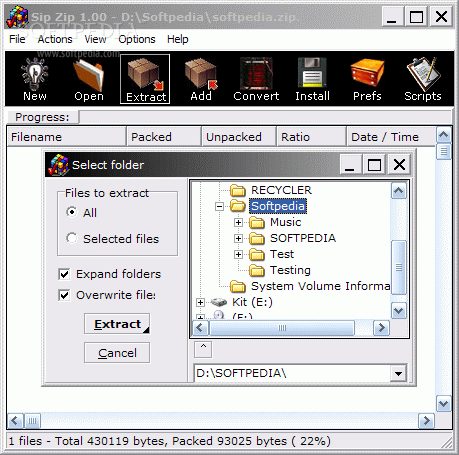Click the Scripts clipboard icon

(423, 74)
